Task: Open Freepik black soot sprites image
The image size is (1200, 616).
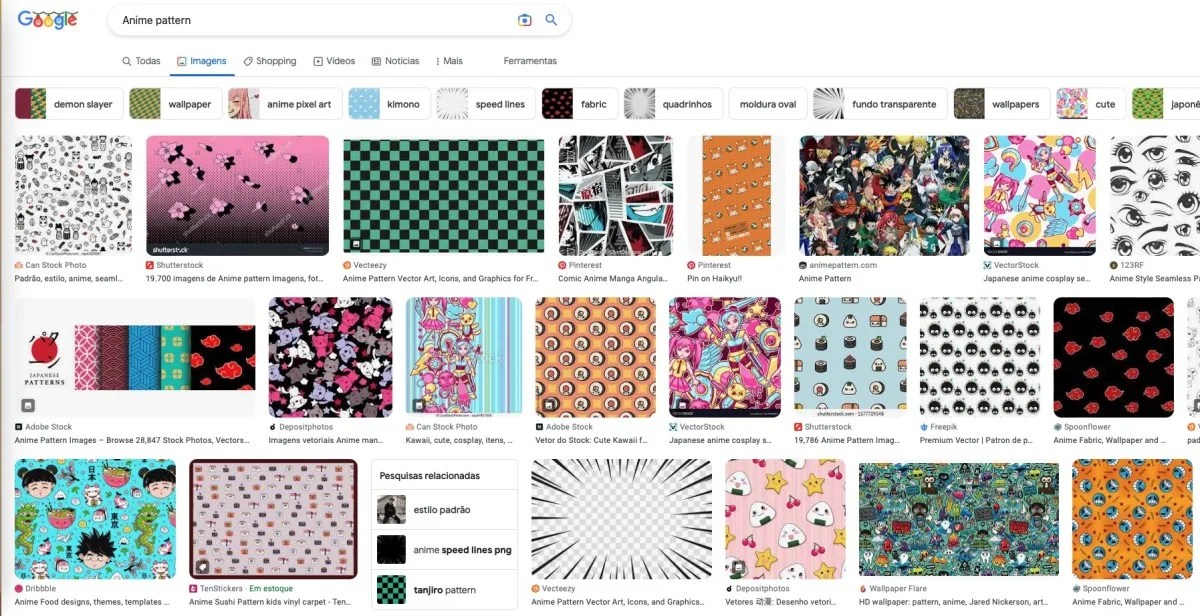Action: pos(979,357)
